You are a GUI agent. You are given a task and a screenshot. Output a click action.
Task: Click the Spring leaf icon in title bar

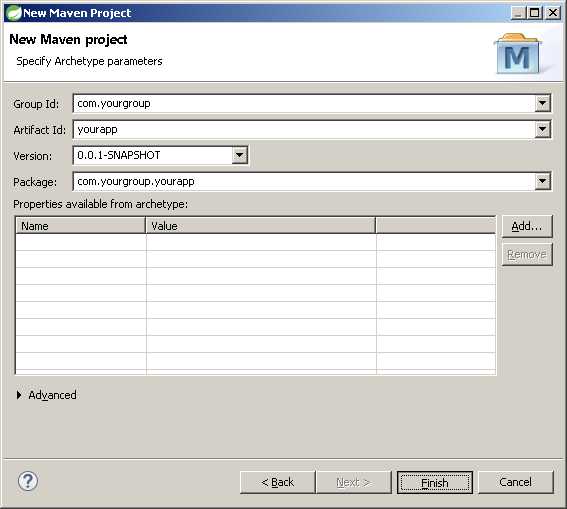pos(13,13)
